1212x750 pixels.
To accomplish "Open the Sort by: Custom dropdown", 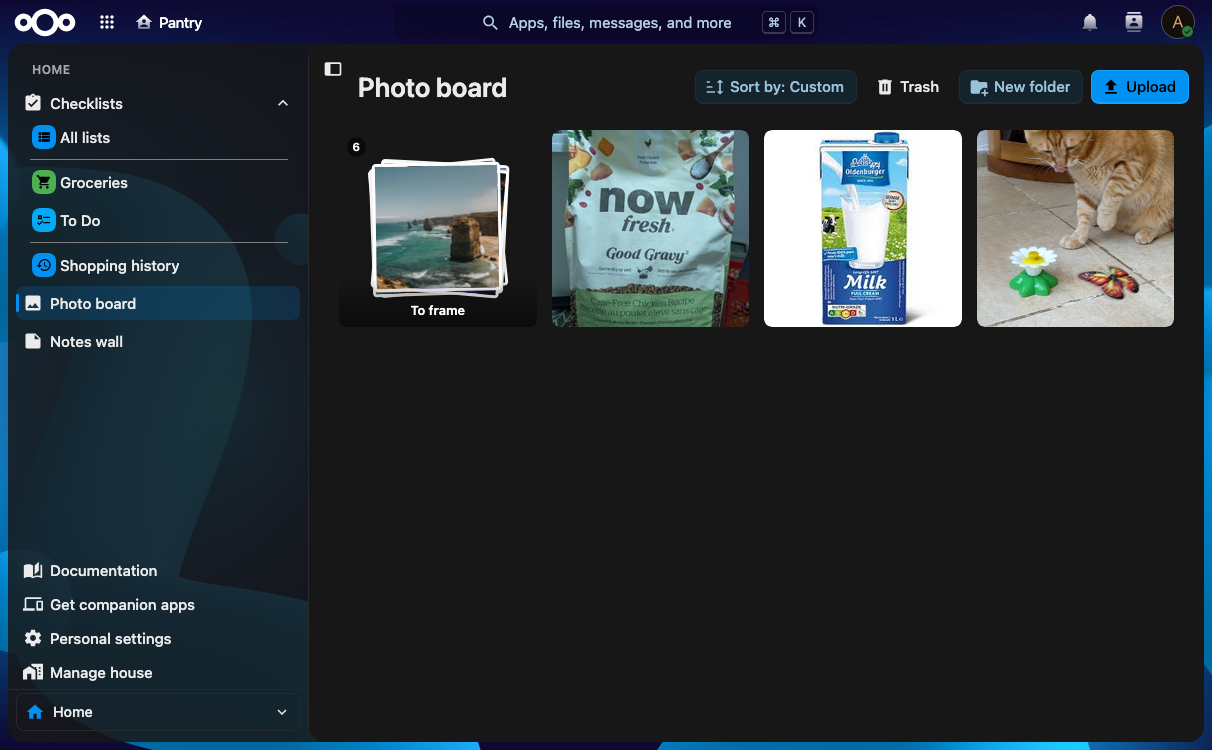I will point(776,87).
